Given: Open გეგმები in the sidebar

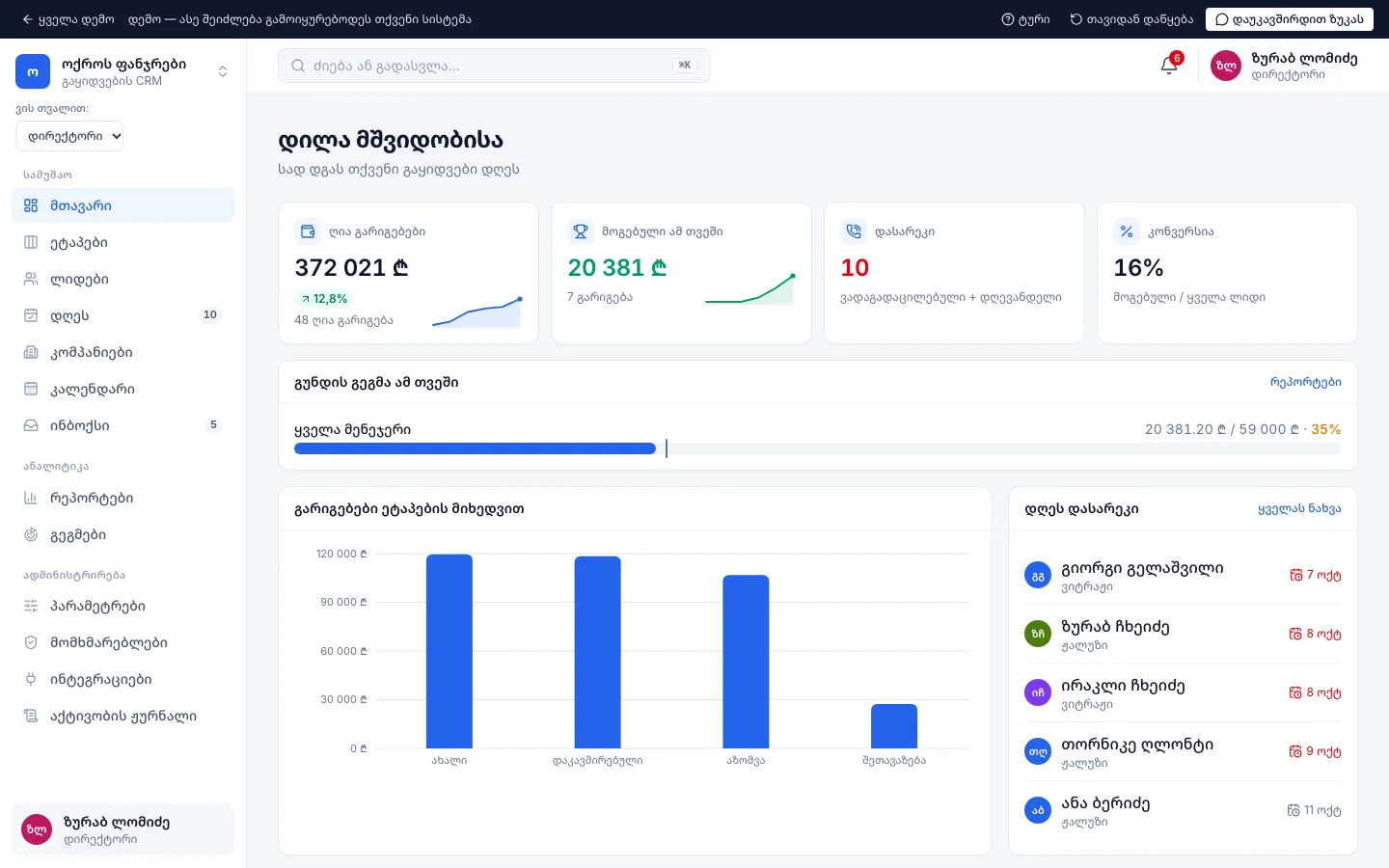Looking at the screenshot, I should point(123,534).
